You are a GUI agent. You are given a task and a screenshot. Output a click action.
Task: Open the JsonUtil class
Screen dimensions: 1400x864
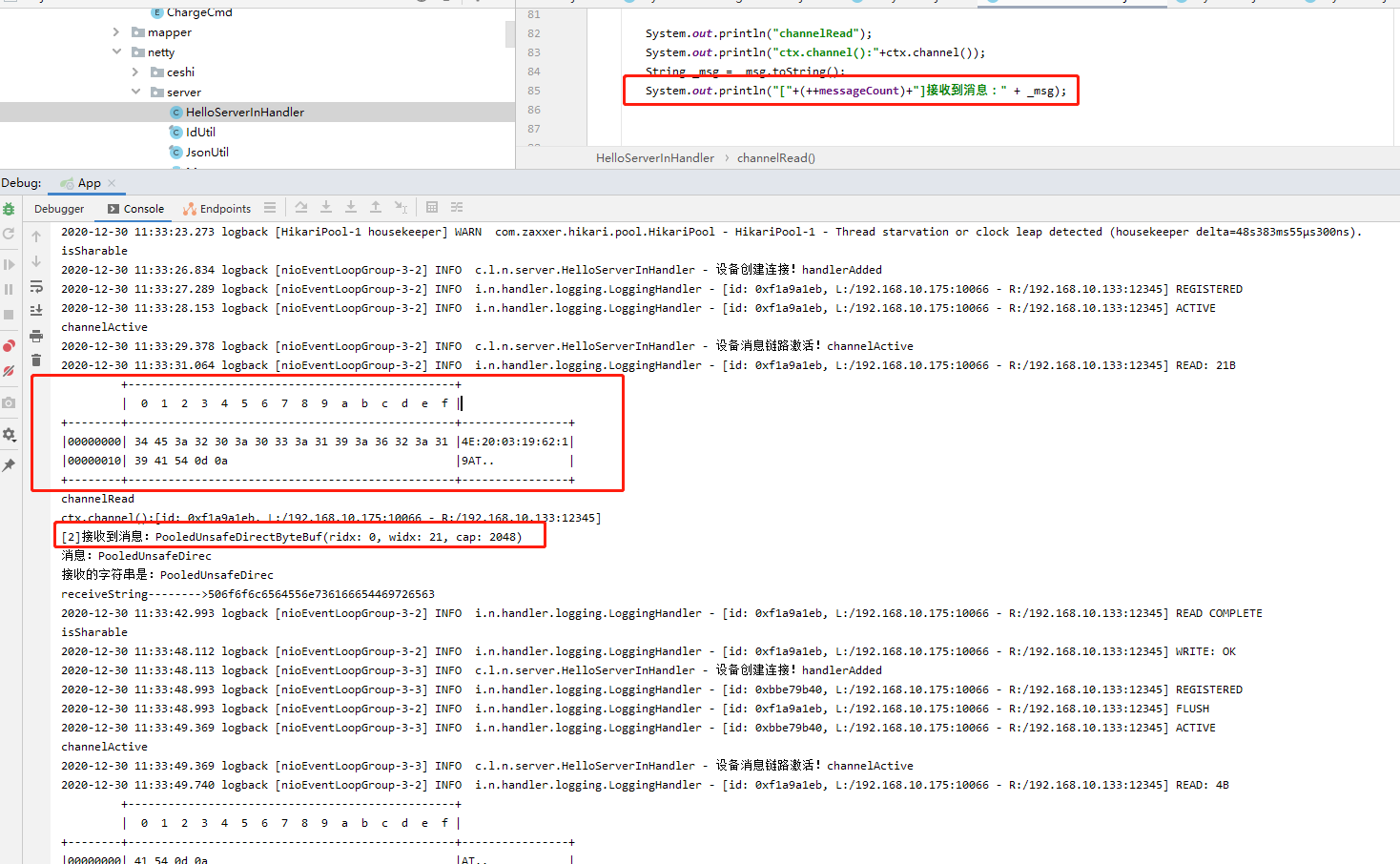pyautogui.click(x=199, y=153)
